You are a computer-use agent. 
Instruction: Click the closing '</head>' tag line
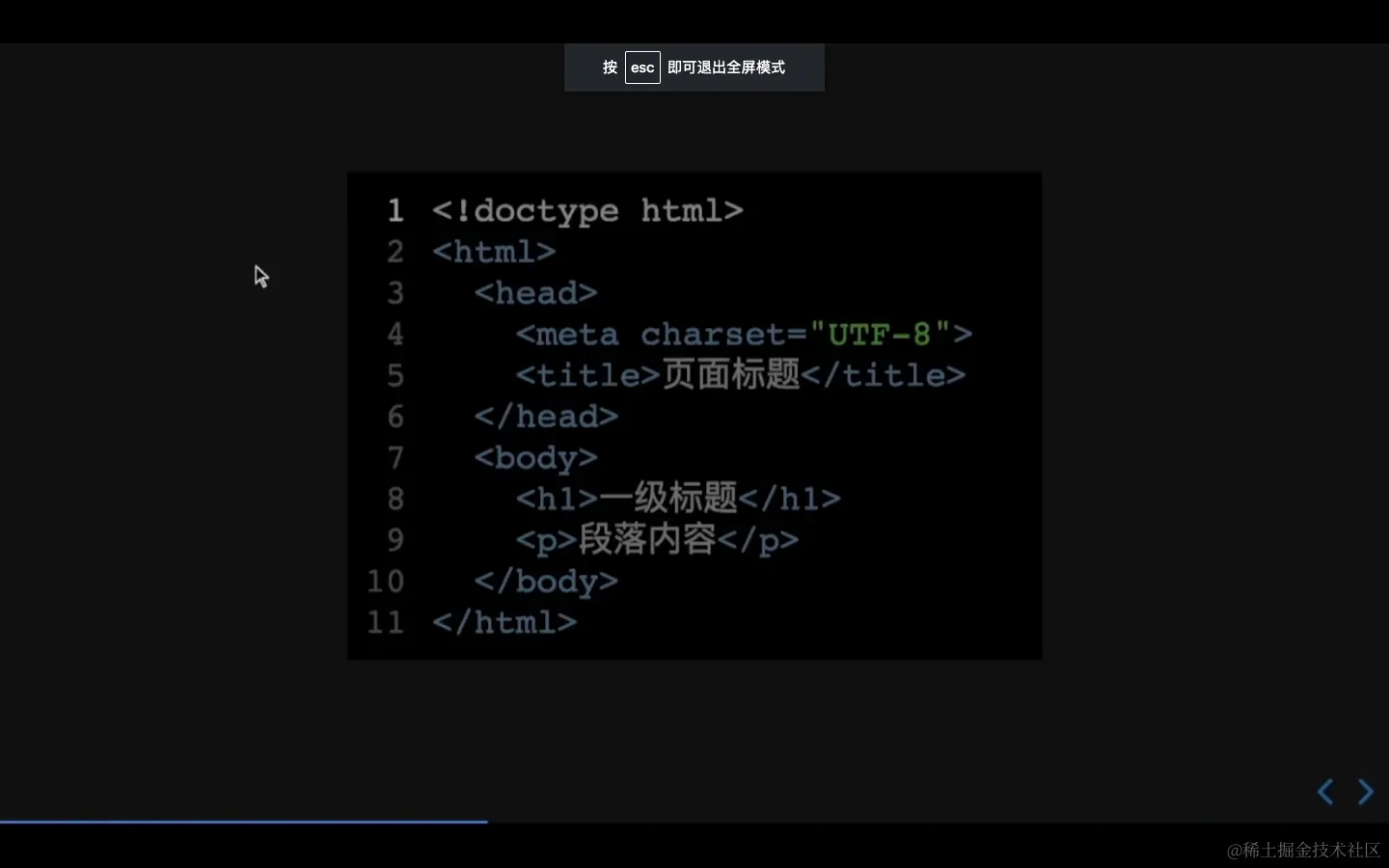click(546, 417)
